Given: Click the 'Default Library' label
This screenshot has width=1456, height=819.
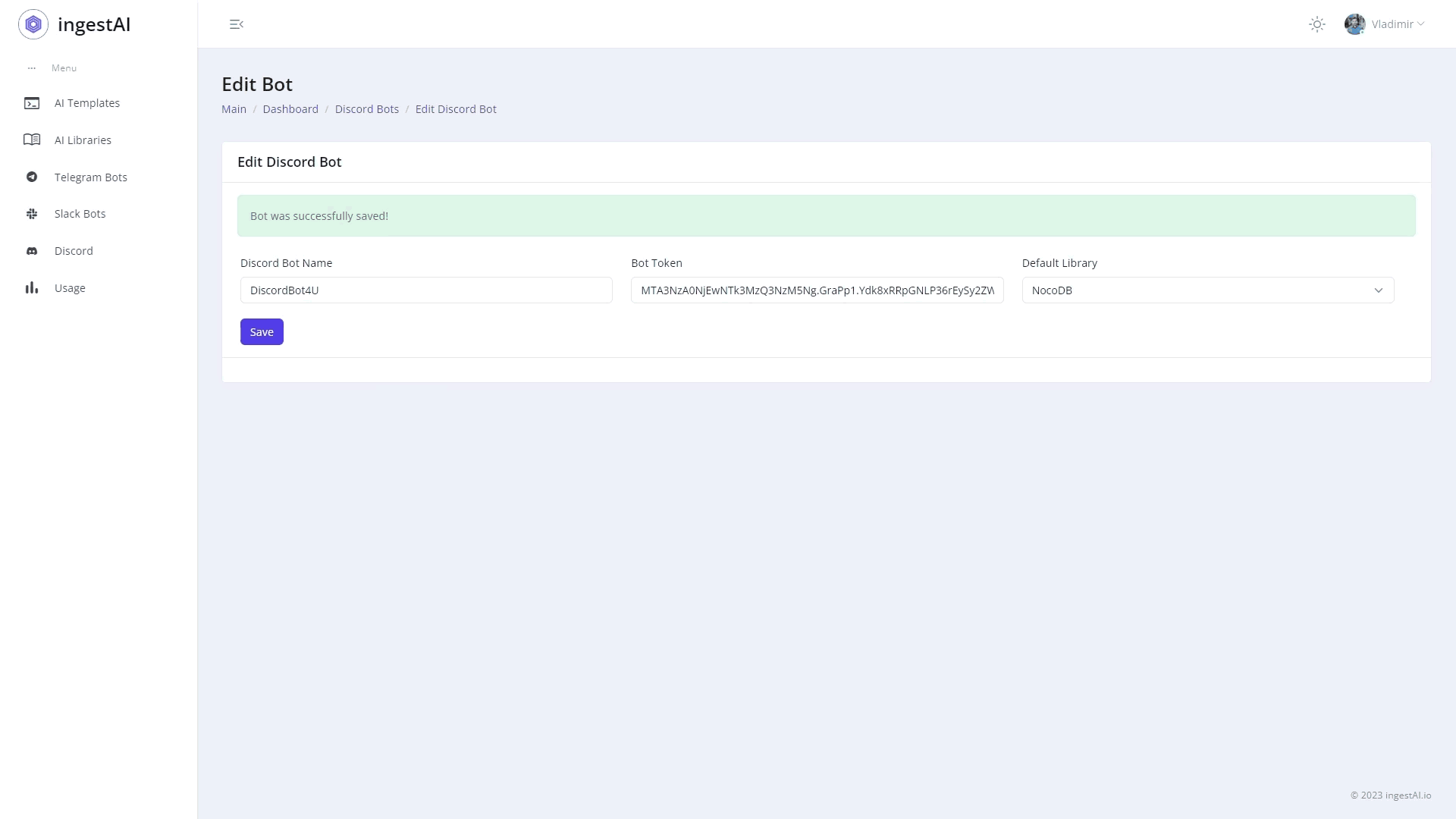Looking at the screenshot, I should pos(1059,263).
